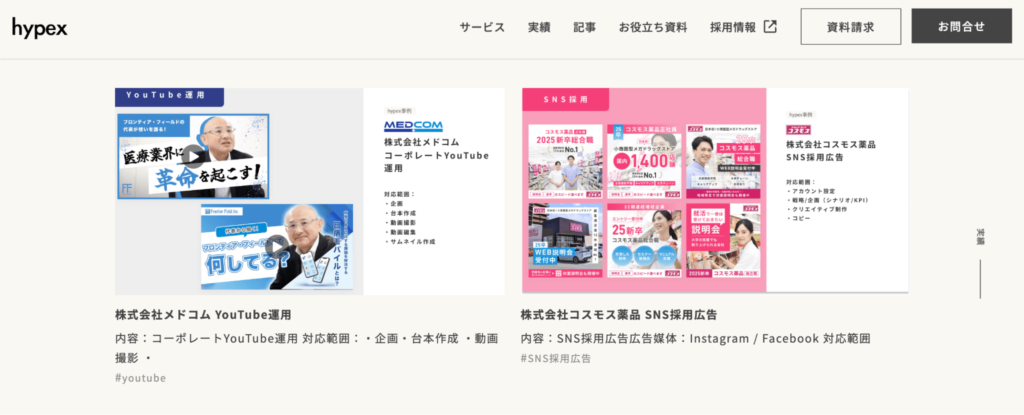Click the MEDCOM logo in the card
Viewport: 1024px width, 415px height.
point(413,125)
